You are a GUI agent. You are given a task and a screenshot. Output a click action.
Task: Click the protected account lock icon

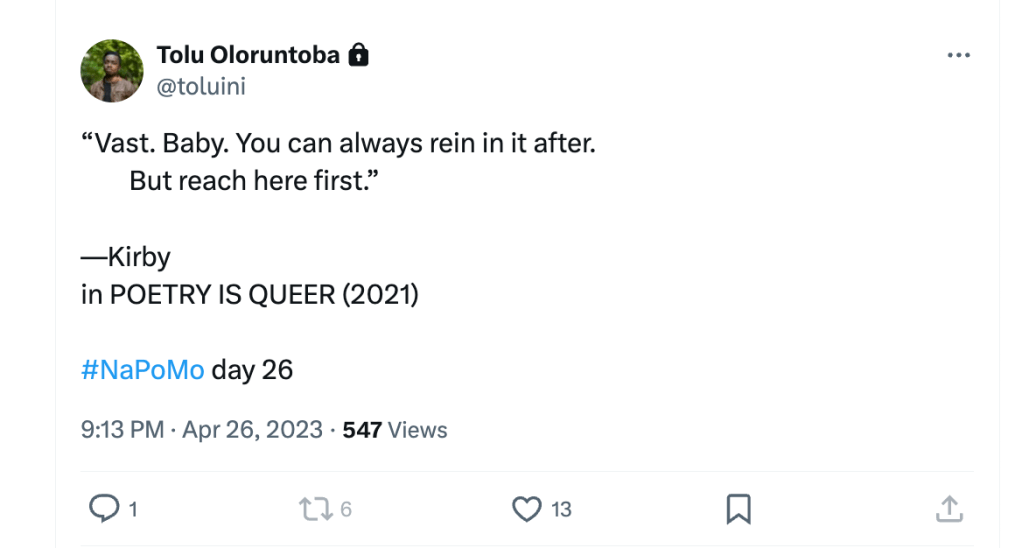pos(358,56)
